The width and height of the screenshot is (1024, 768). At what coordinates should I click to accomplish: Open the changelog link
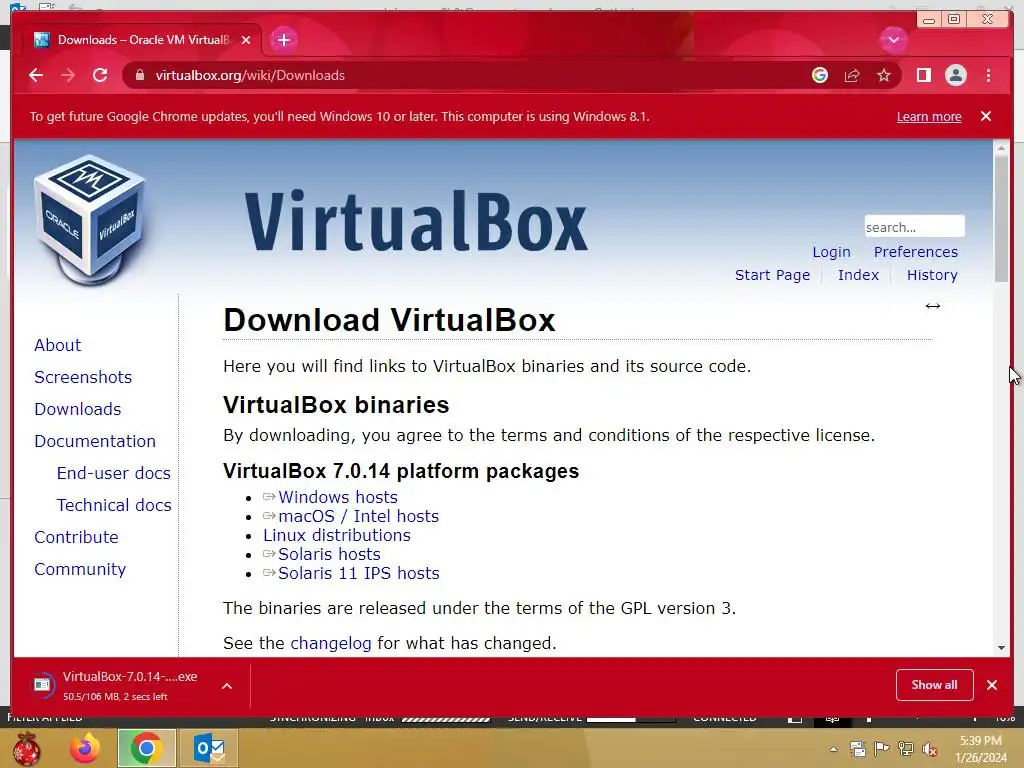(x=330, y=643)
